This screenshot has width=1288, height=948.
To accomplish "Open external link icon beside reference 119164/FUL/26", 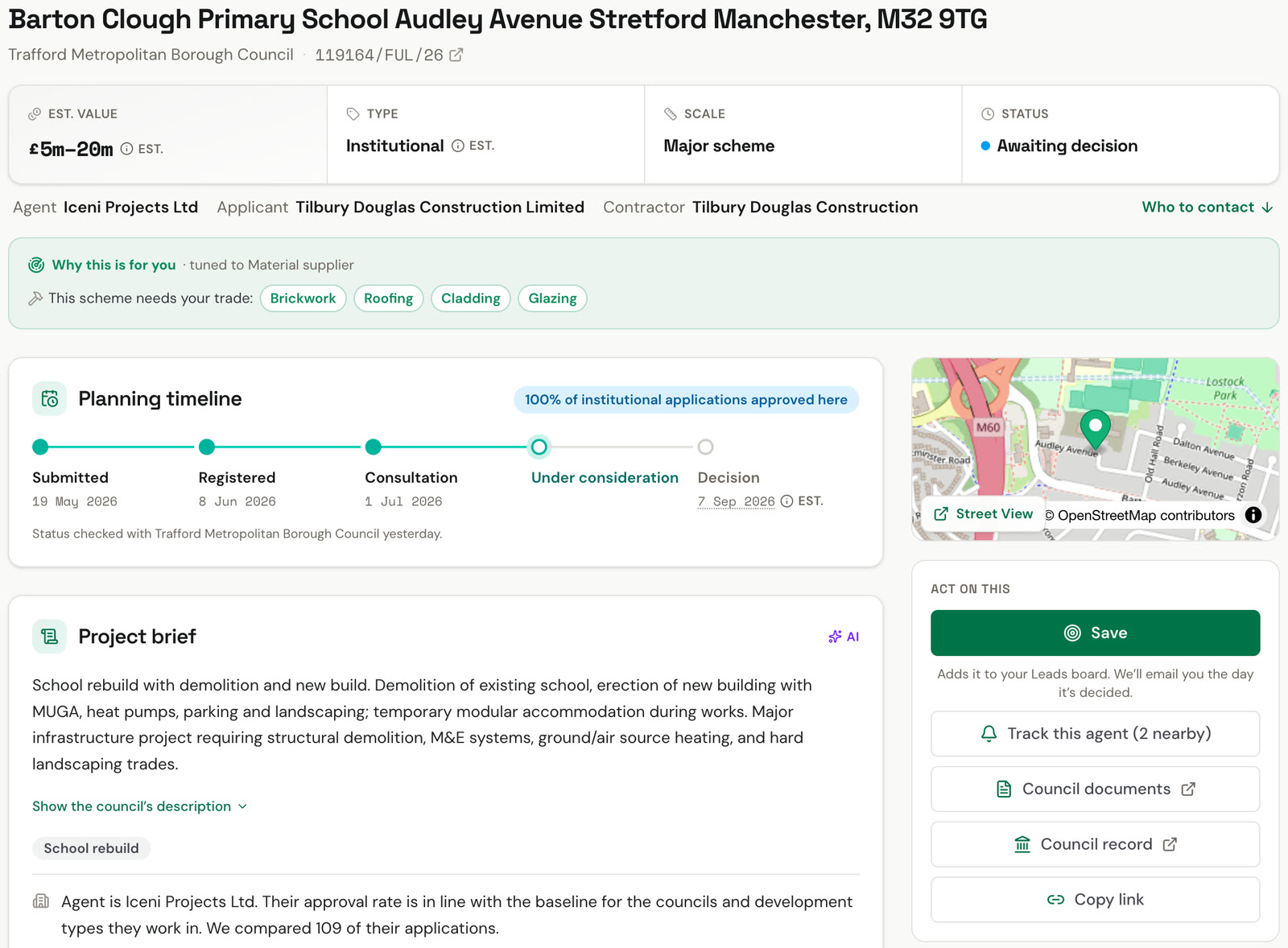I will pos(456,55).
